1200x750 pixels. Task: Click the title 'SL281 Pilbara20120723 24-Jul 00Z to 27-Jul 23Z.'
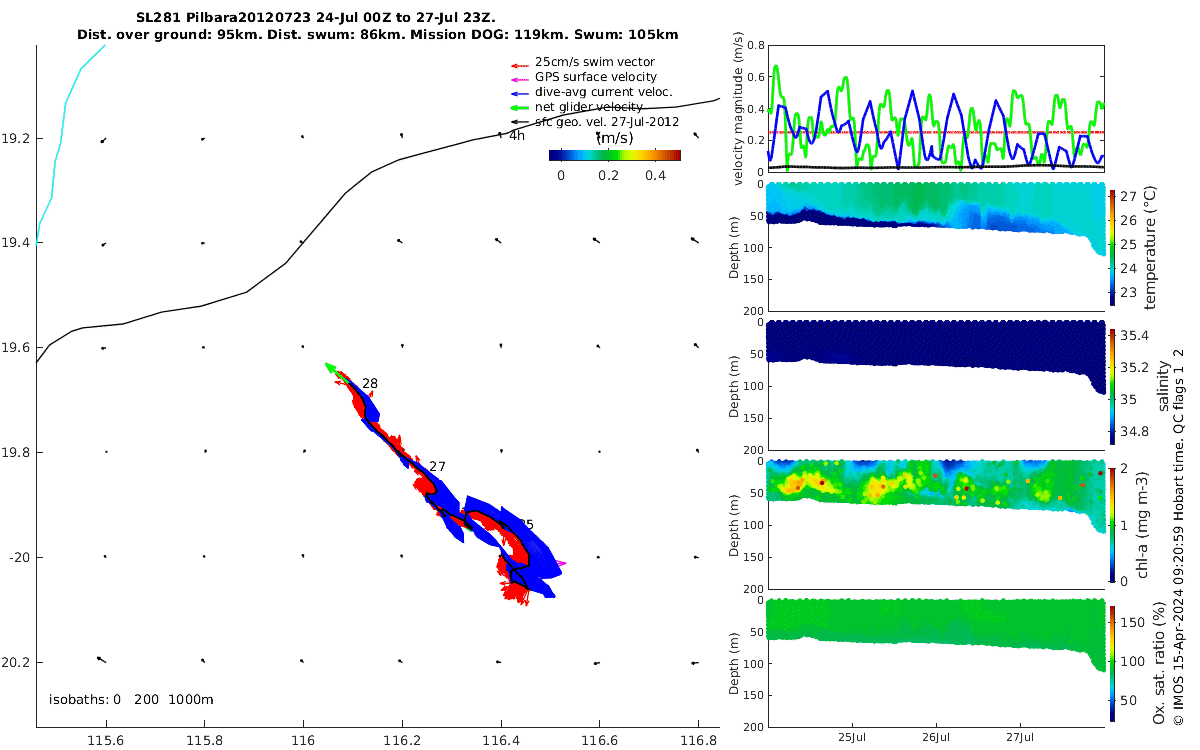[316, 19]
